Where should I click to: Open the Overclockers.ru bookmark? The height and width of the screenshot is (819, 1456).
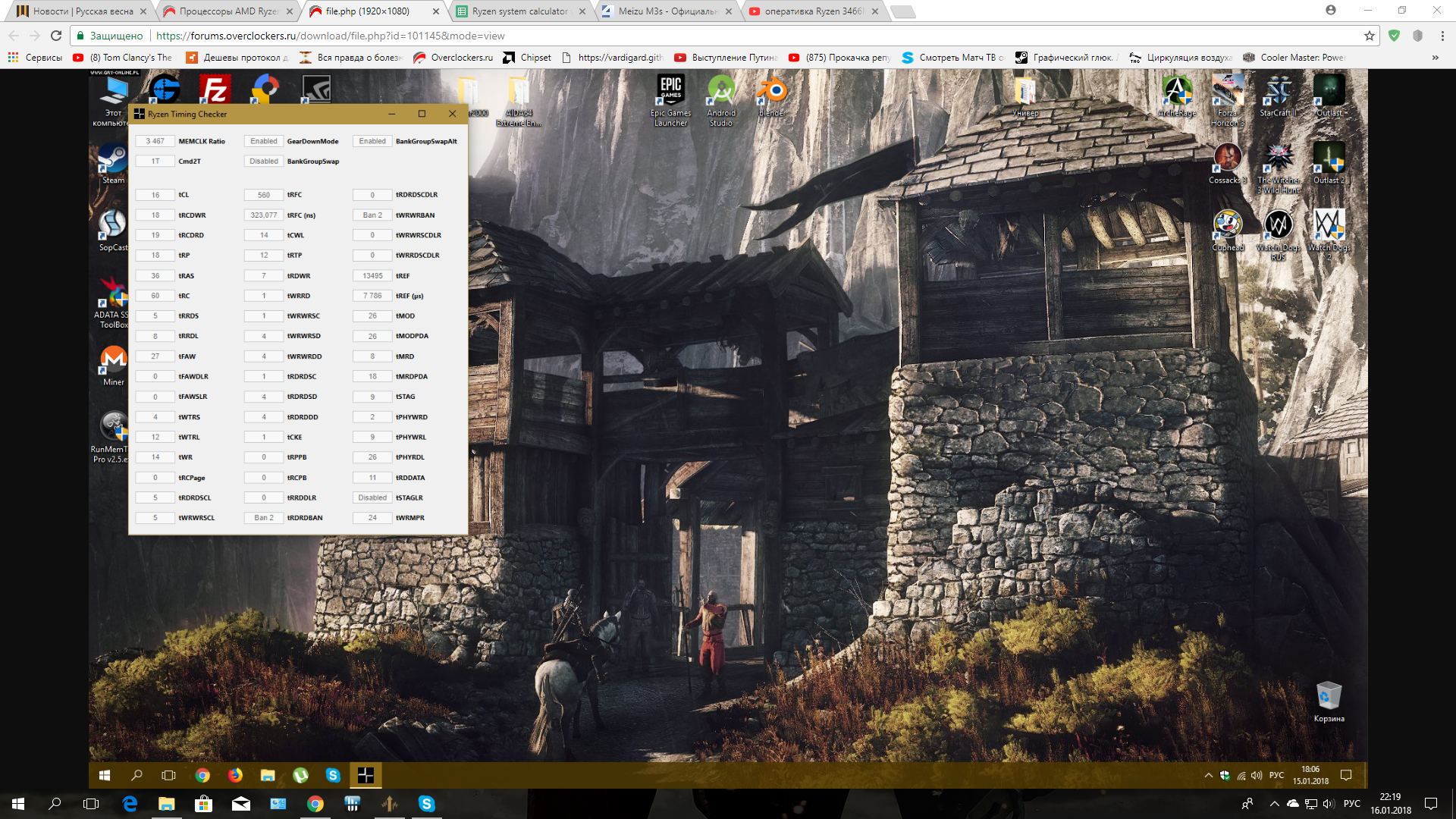453,58
